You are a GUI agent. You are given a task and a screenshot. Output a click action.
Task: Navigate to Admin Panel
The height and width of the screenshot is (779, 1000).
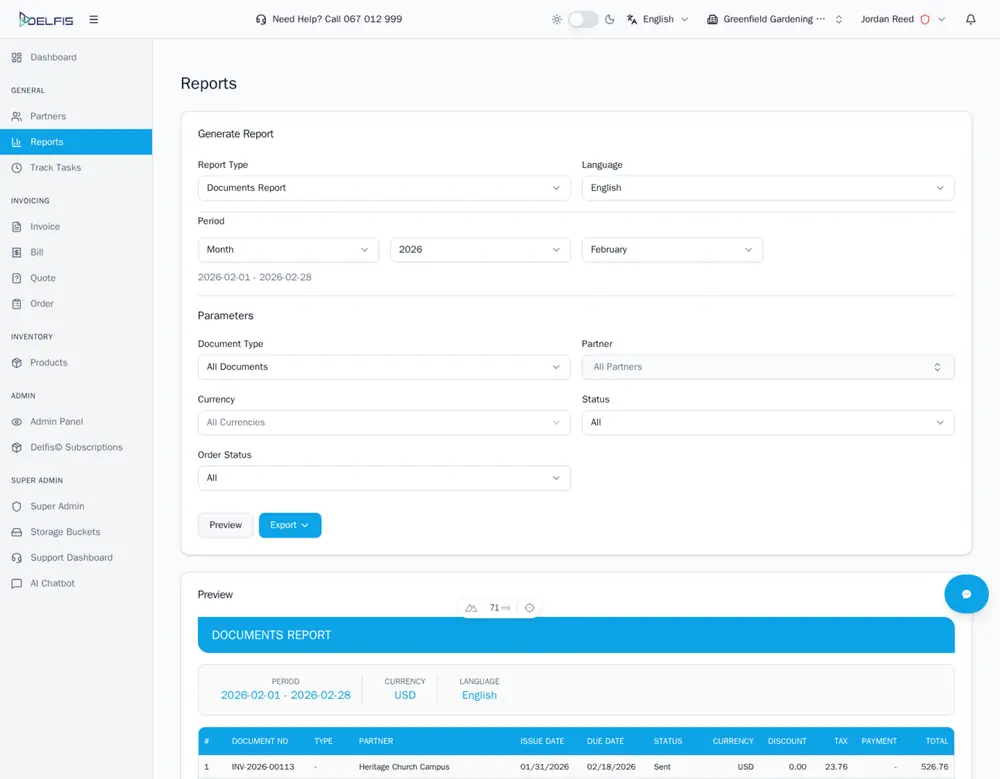tap(56, 422)
